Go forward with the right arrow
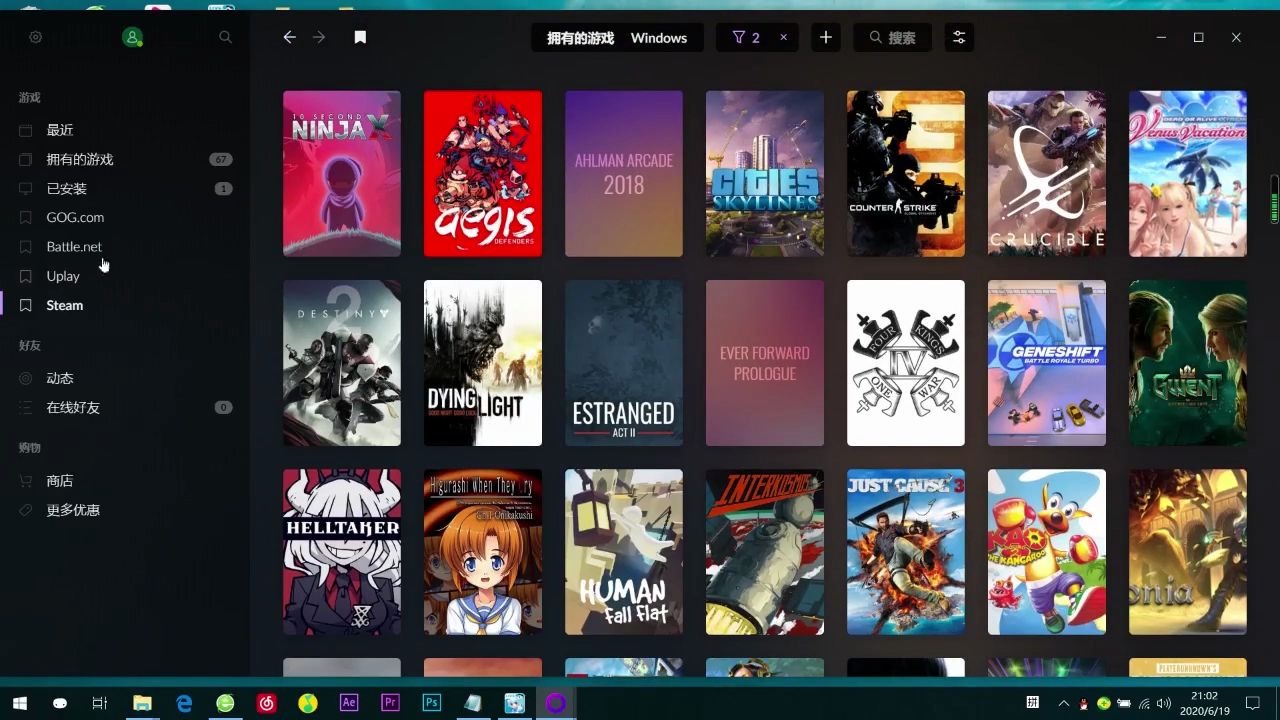The width and height of the screenshot is (1280, 720). coord(319,37)
